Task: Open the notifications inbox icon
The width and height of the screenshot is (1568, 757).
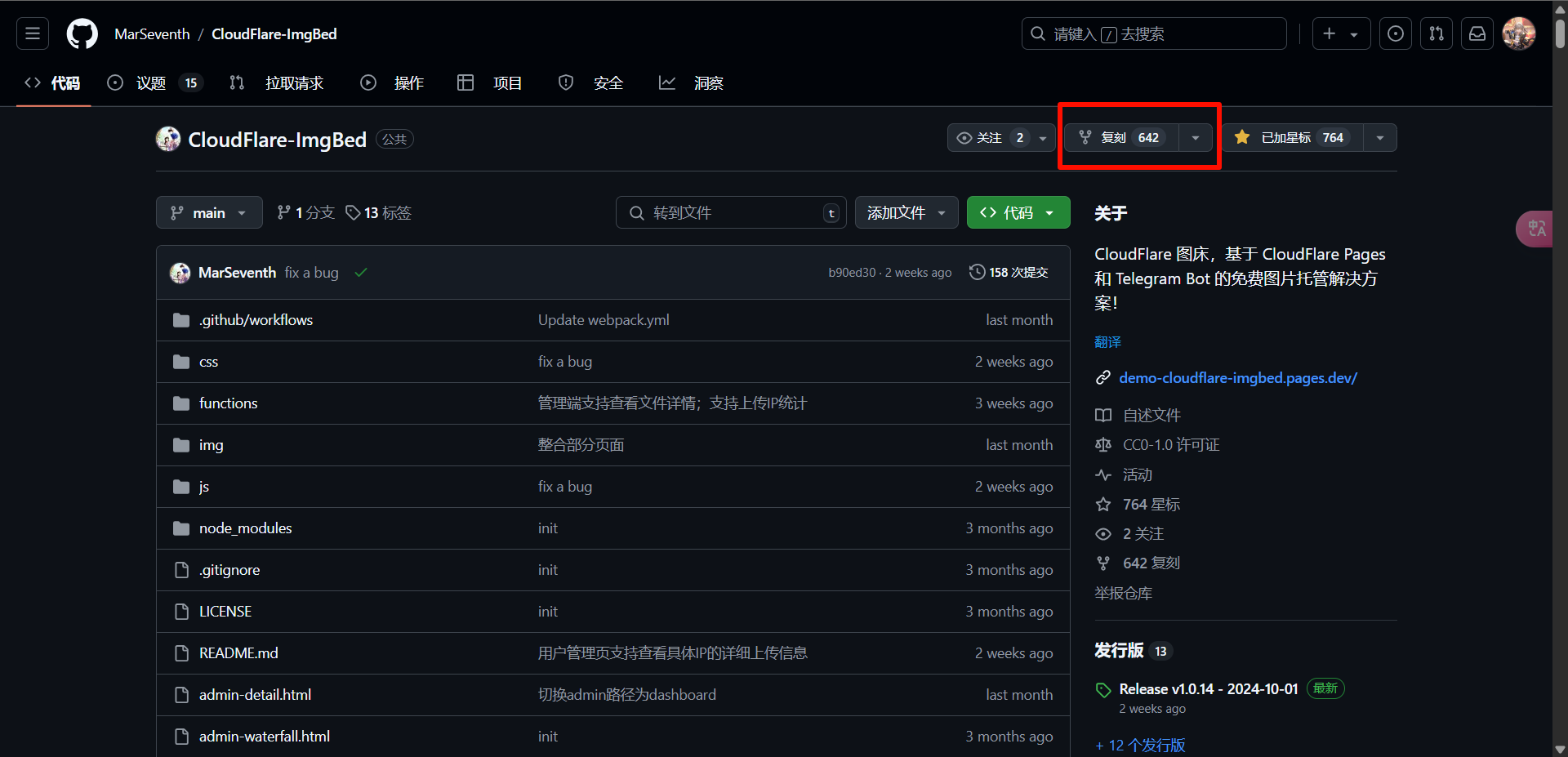Action: (x=1477, y=33)
